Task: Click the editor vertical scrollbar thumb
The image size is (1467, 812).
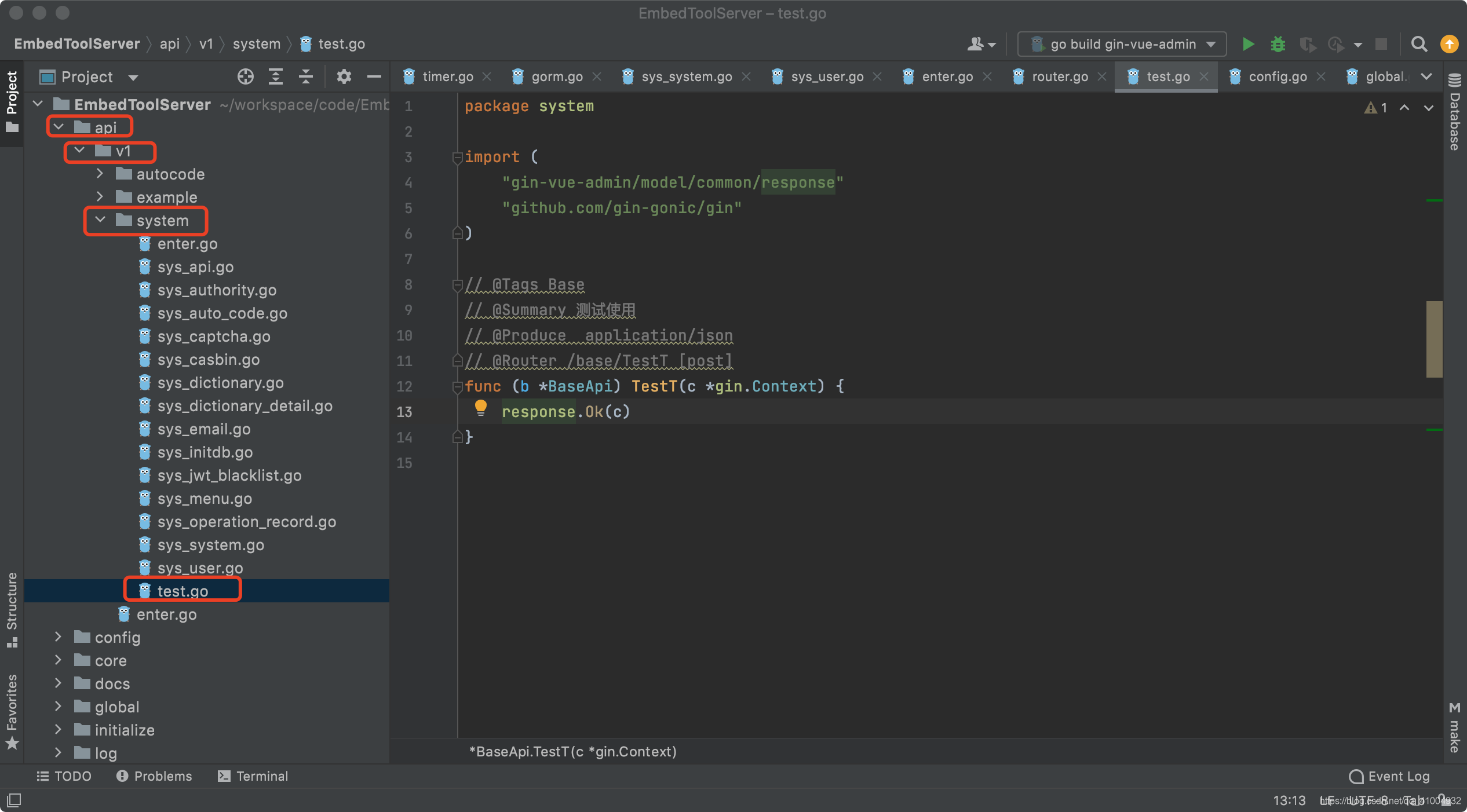Action: pyautogui.click(x=1434, y=339)
